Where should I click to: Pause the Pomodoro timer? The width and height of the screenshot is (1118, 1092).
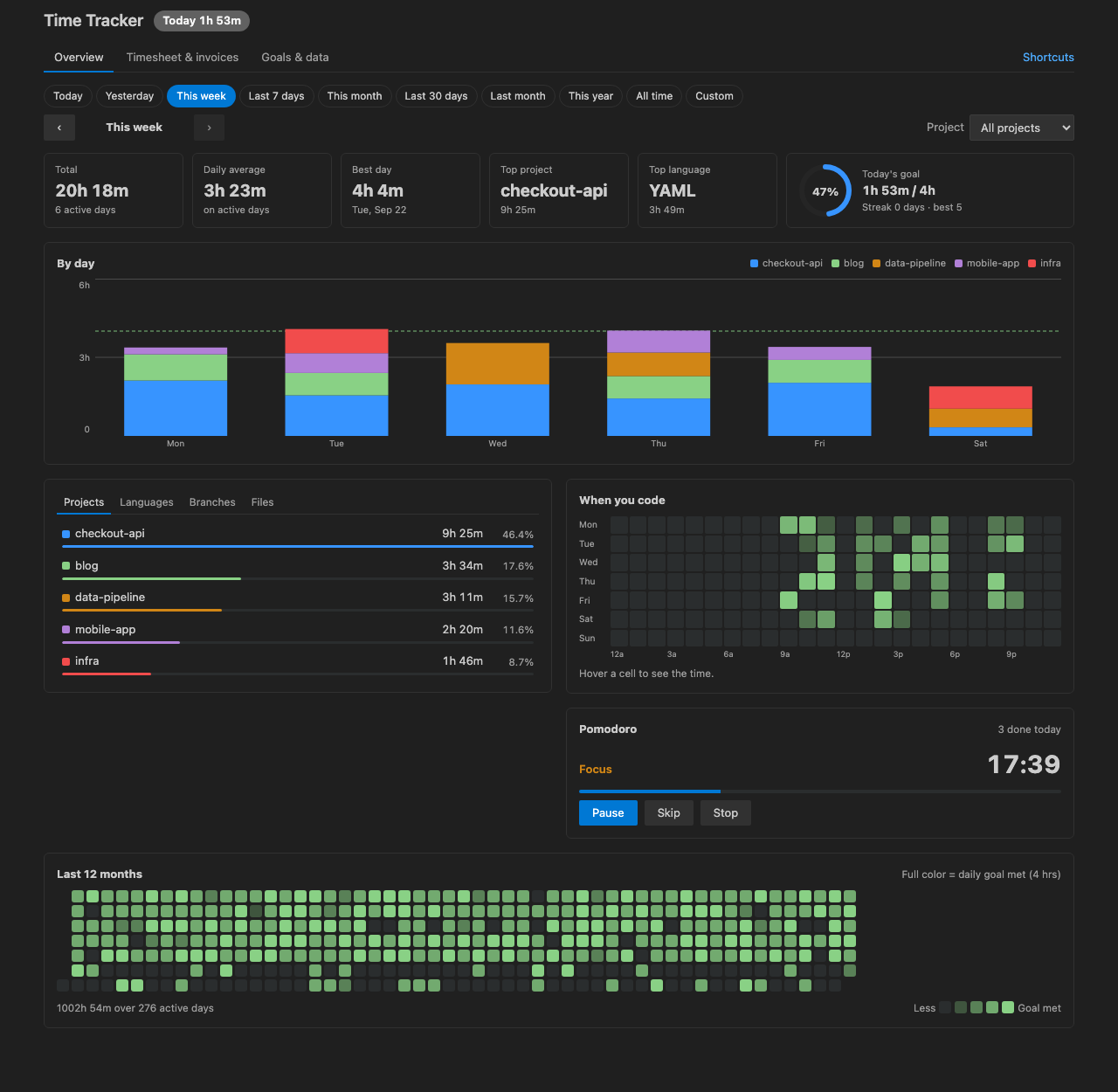[x=608, y=813]
